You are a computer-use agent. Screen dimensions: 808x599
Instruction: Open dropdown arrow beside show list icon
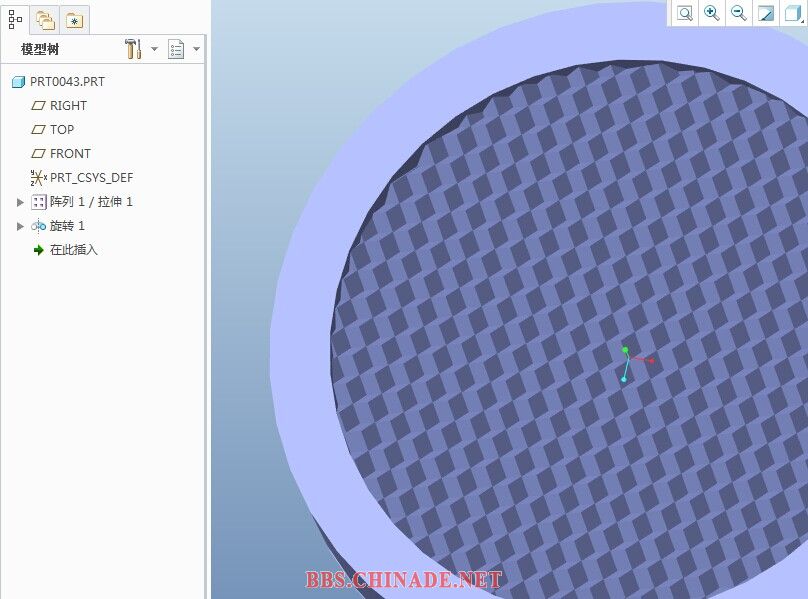tap(196, 49)
